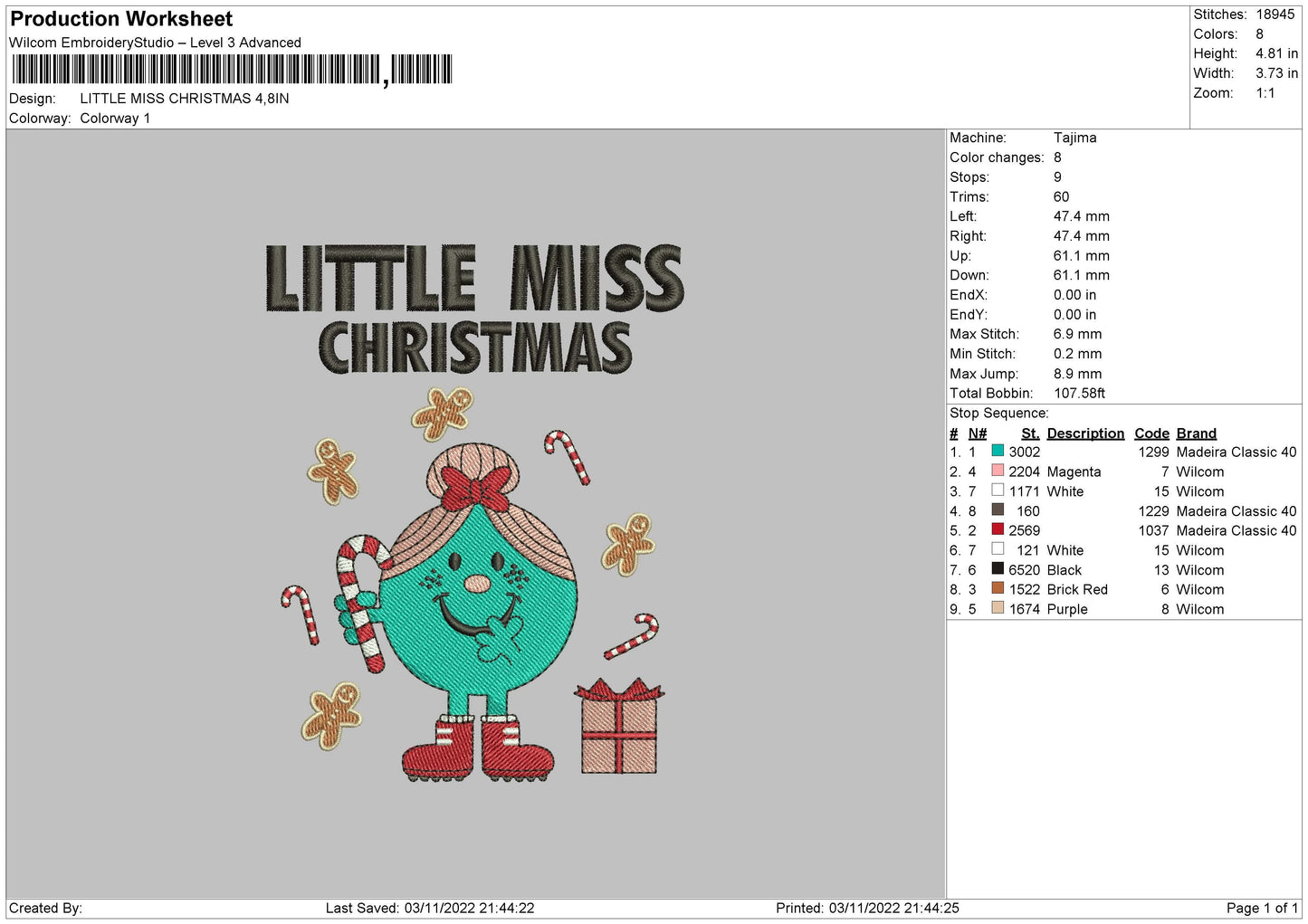Click the teal swatch for stop 1

tap(998, 451)
